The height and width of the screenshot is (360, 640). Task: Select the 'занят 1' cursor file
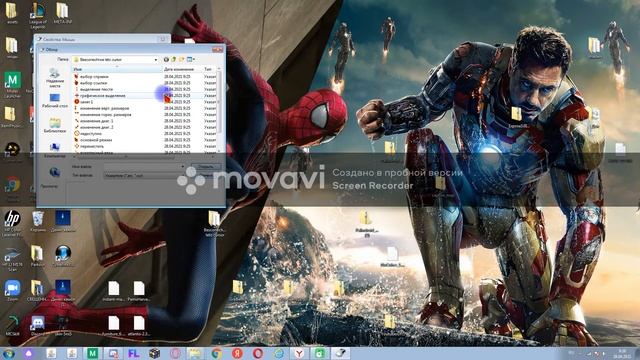pyautogui.click(x=84, y=102)
